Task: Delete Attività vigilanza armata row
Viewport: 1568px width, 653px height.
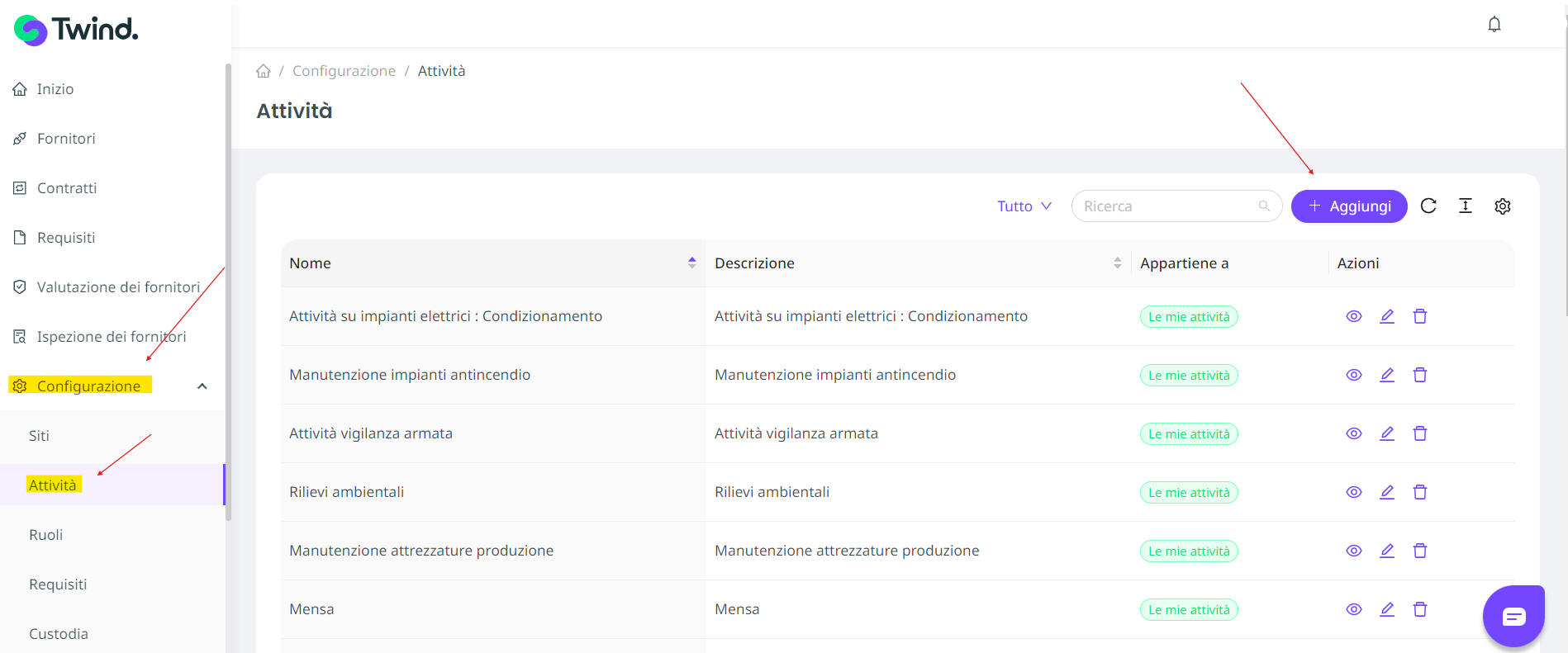Action: click(1420, 433)
